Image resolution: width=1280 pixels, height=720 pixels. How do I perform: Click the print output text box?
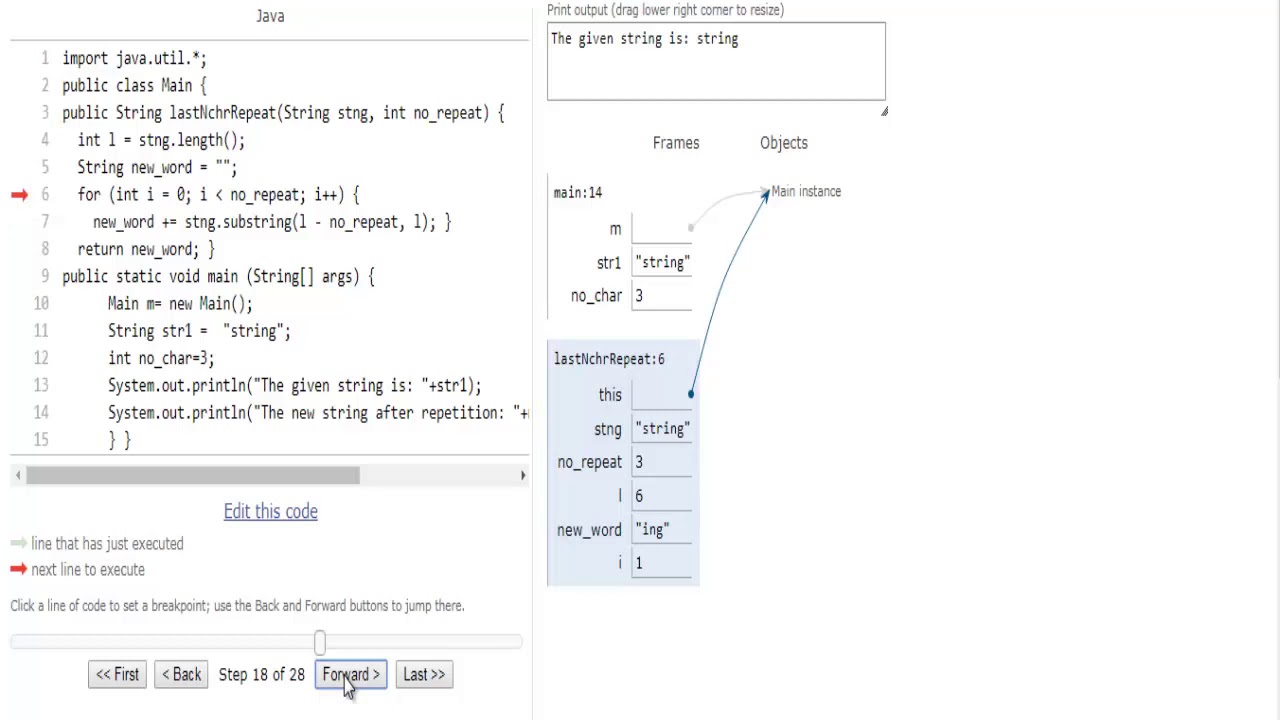click(716, 61)
